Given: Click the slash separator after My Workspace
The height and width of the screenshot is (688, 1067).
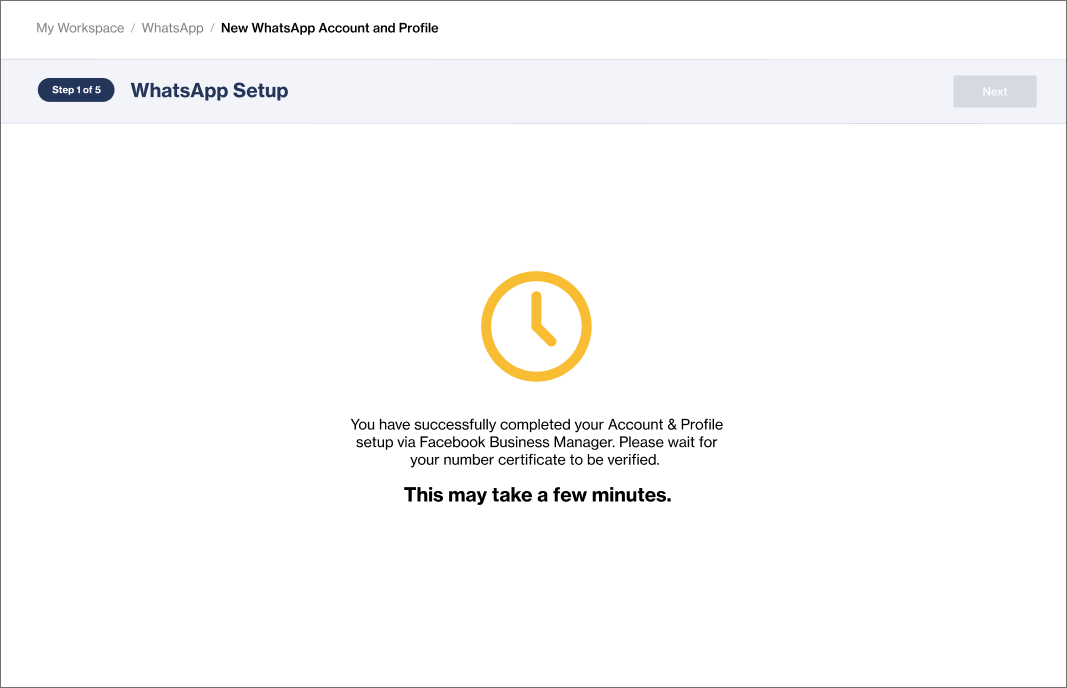Looking at the screenshot, I should (133, 28).
